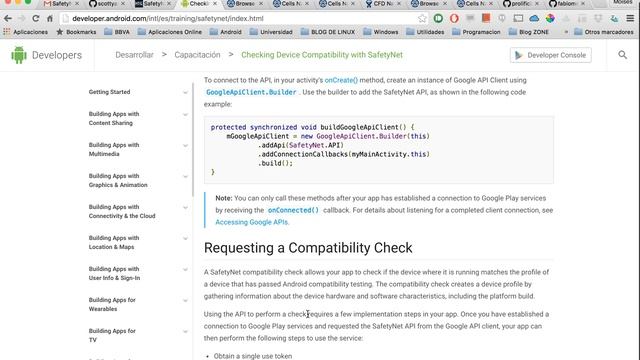Image resolution: width=640 pixels, height=360 pixels.
Task: Expand Building Apps with Multimedia section
Action: coord(185,145)
